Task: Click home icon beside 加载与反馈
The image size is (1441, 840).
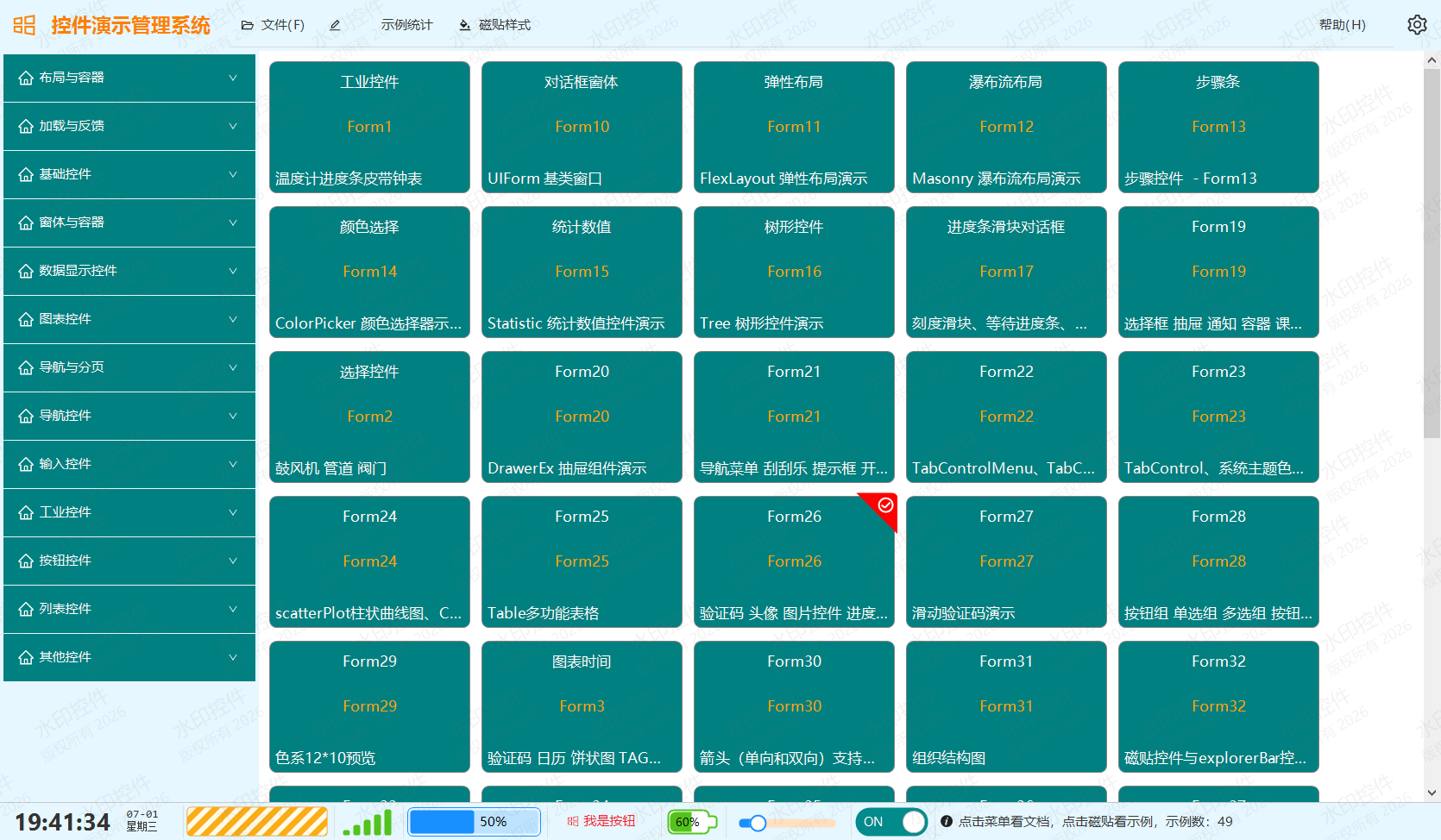Action: point(26,126)
